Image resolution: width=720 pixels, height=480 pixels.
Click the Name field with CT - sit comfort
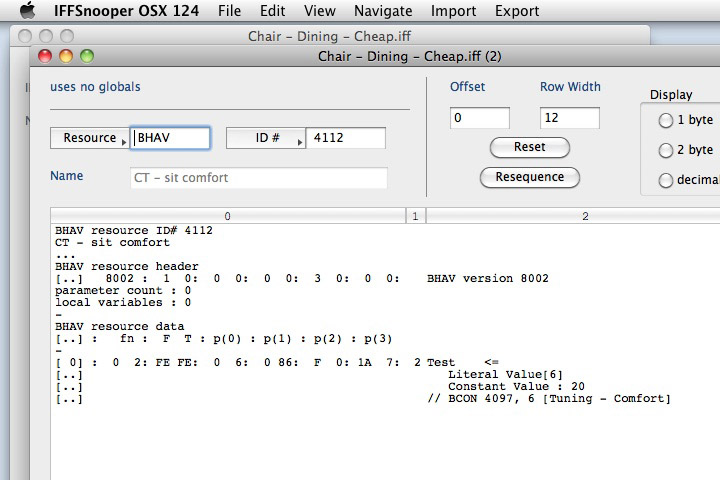pos(259,178)
